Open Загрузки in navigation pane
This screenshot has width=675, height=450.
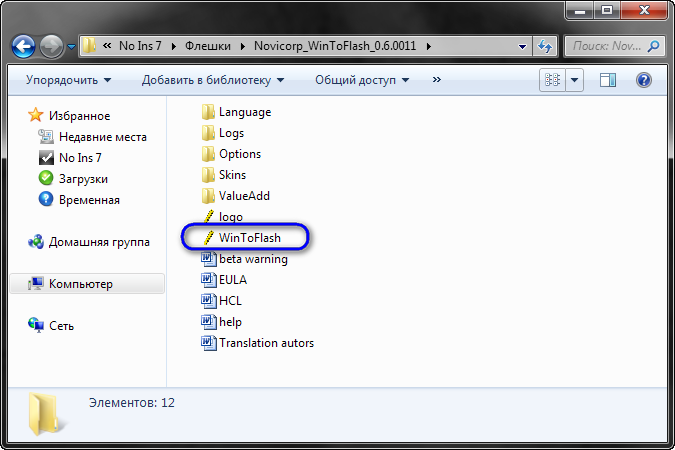click(83, 179)
